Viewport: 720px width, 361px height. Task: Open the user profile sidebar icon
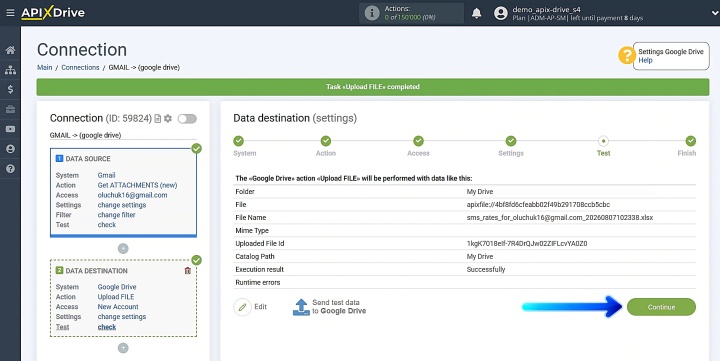point(10,149)
